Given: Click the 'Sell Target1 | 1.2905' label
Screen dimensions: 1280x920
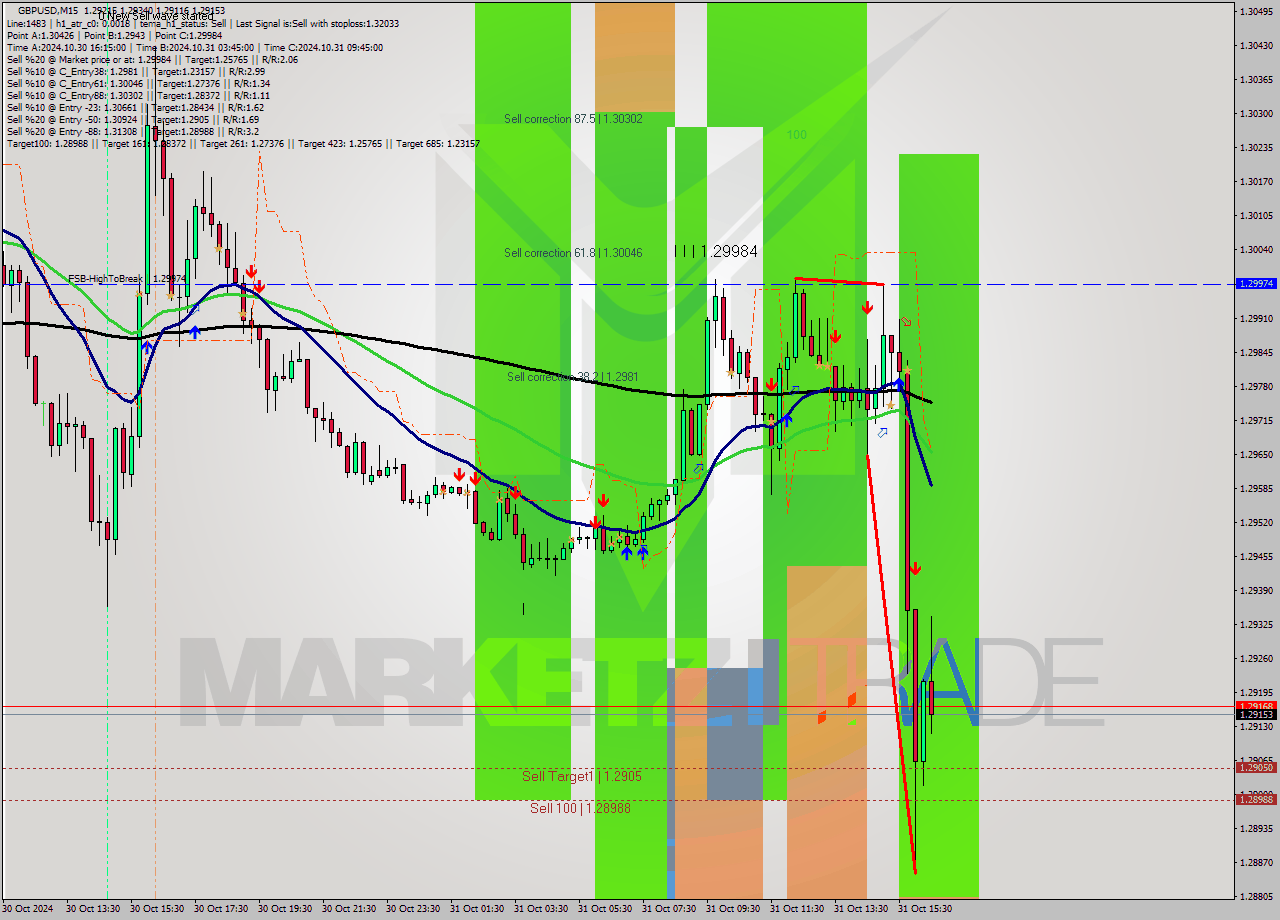Looking at the screenshot, I should pyautogui.click(x=582, y=776).
